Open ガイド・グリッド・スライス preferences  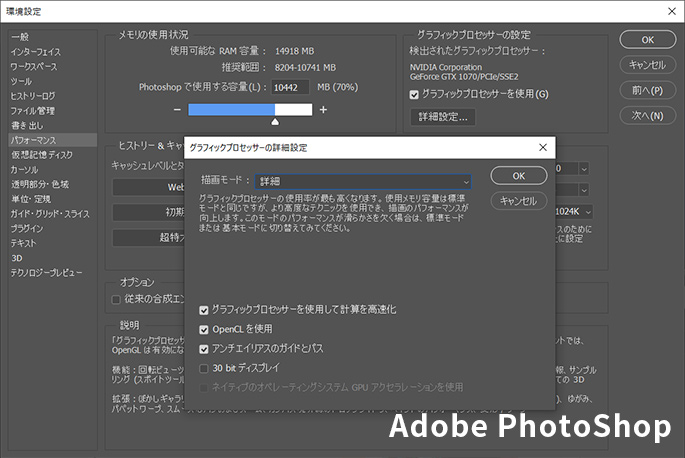52,214
